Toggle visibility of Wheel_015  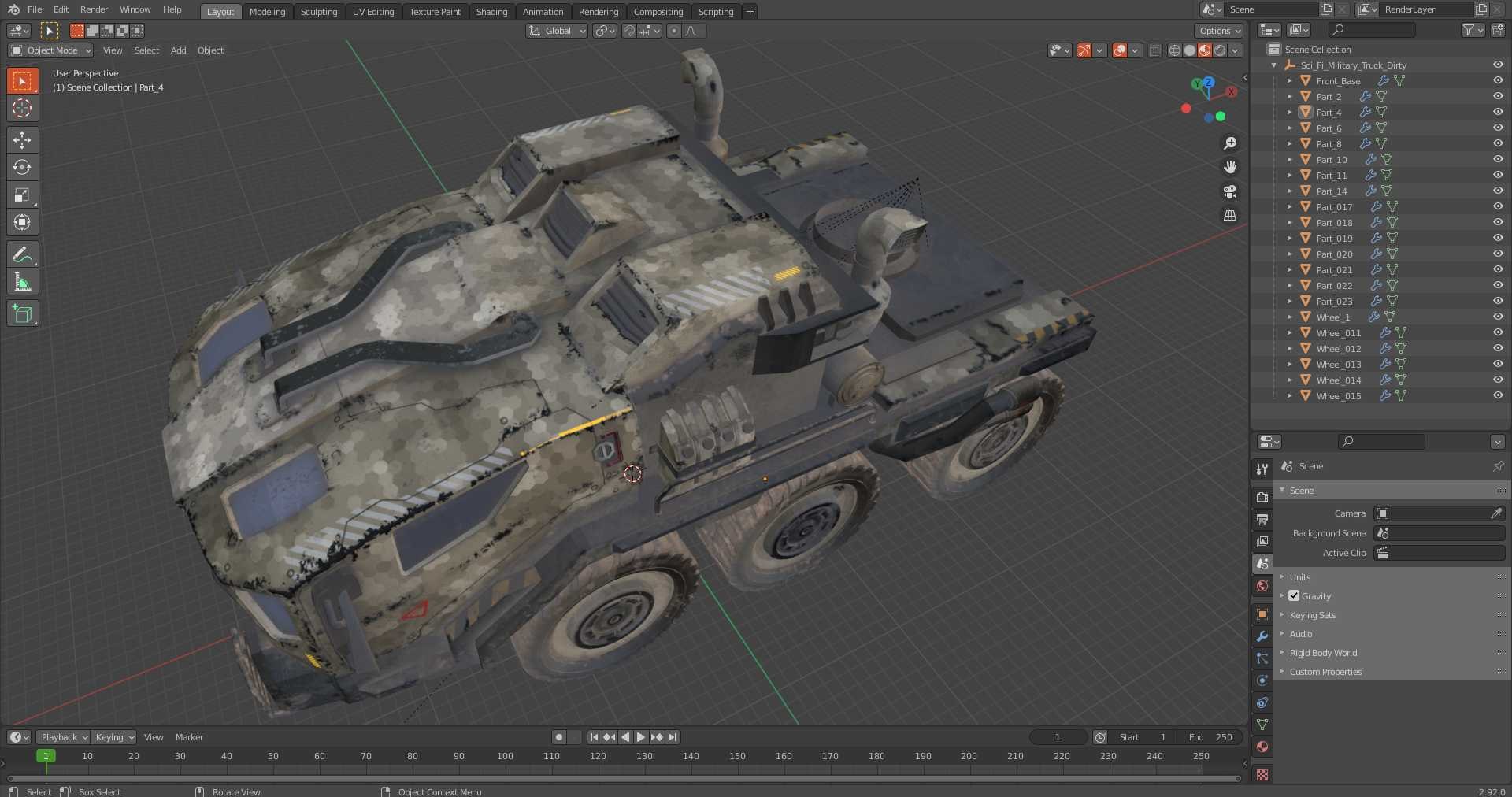click(1498, 395)
